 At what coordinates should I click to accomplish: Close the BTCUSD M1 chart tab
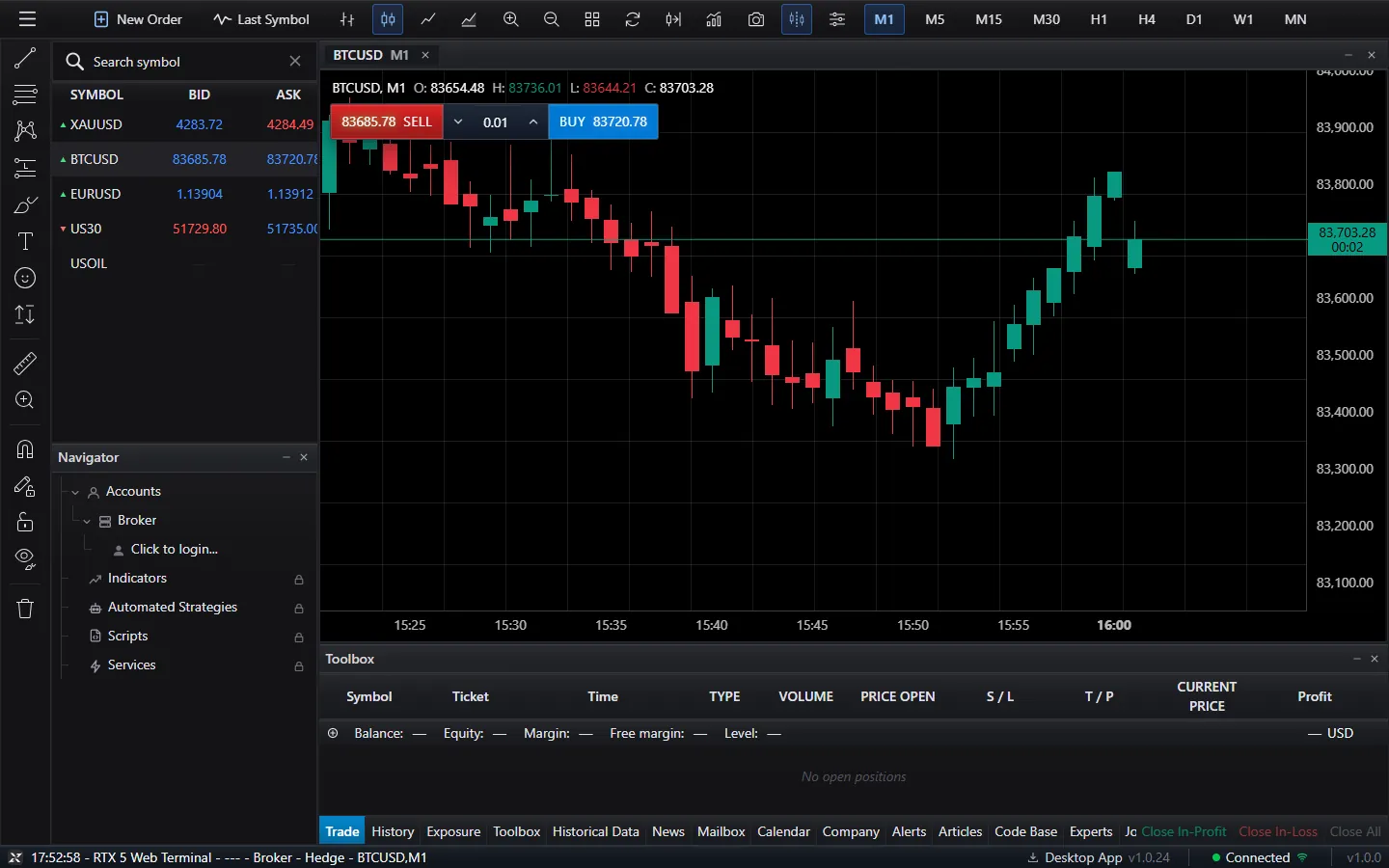[x=425, y=55]
